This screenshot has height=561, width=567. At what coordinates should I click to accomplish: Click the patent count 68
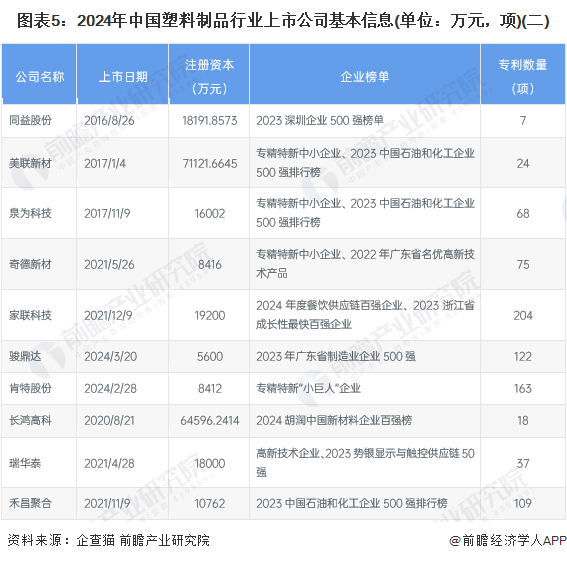pos(523,213)
